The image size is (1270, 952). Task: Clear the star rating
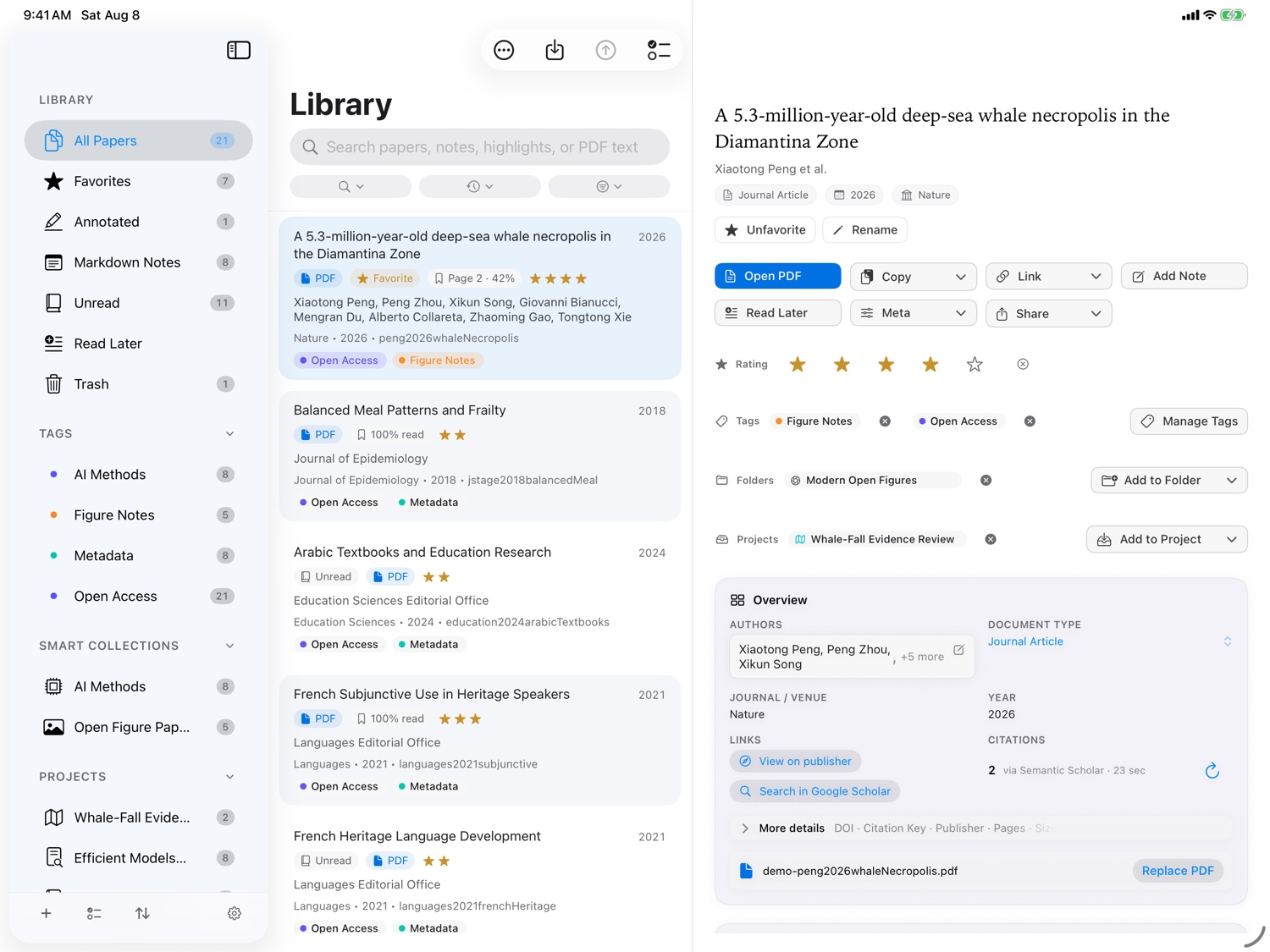pyautogui.click(x=1023, y=364)
